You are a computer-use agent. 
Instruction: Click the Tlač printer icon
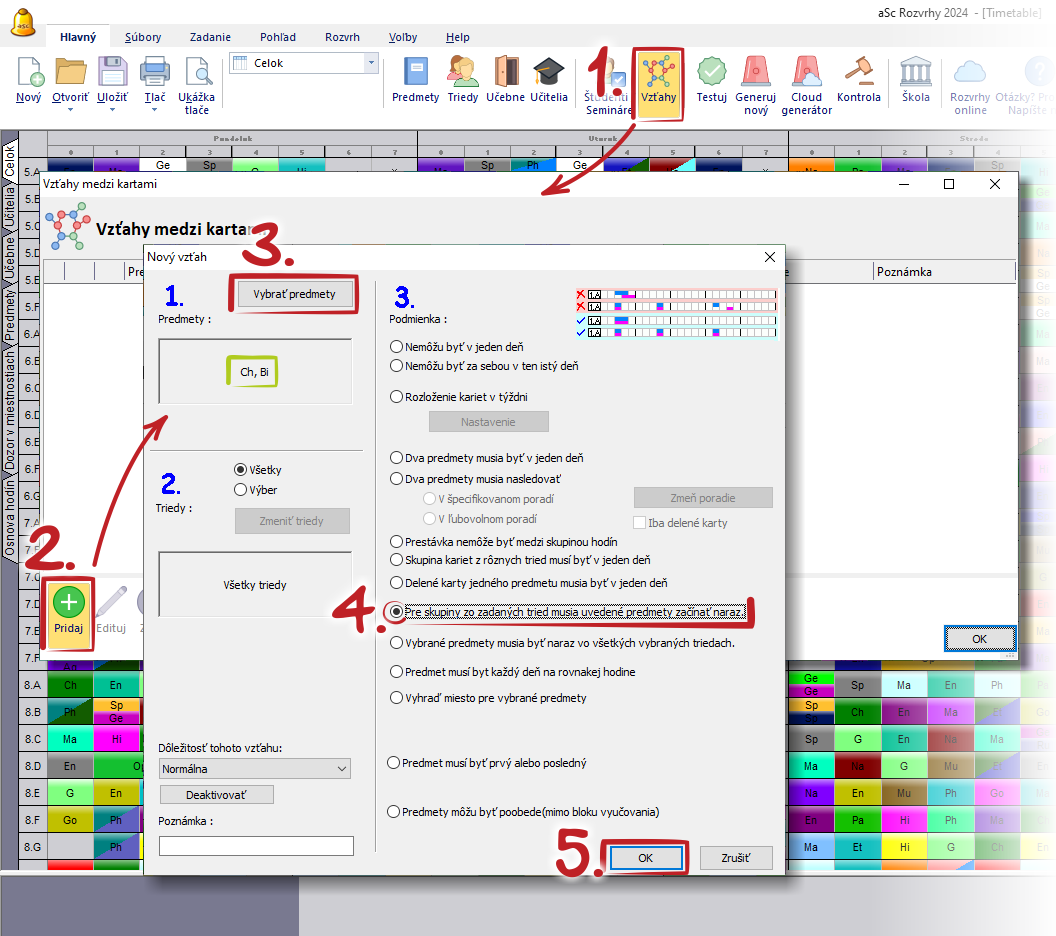point(154,72)
